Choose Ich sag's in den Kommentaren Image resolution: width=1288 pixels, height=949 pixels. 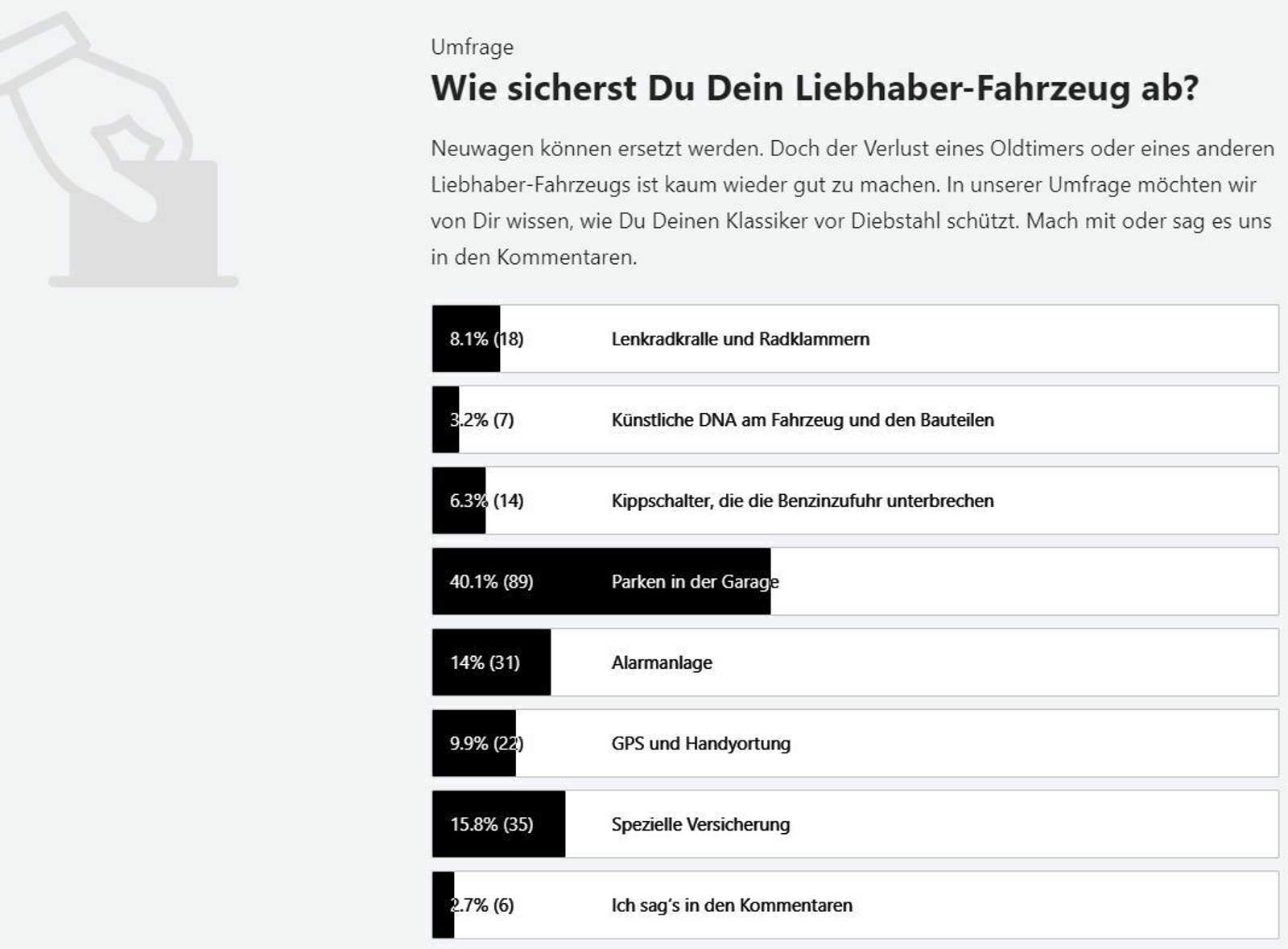coord(731,906)
